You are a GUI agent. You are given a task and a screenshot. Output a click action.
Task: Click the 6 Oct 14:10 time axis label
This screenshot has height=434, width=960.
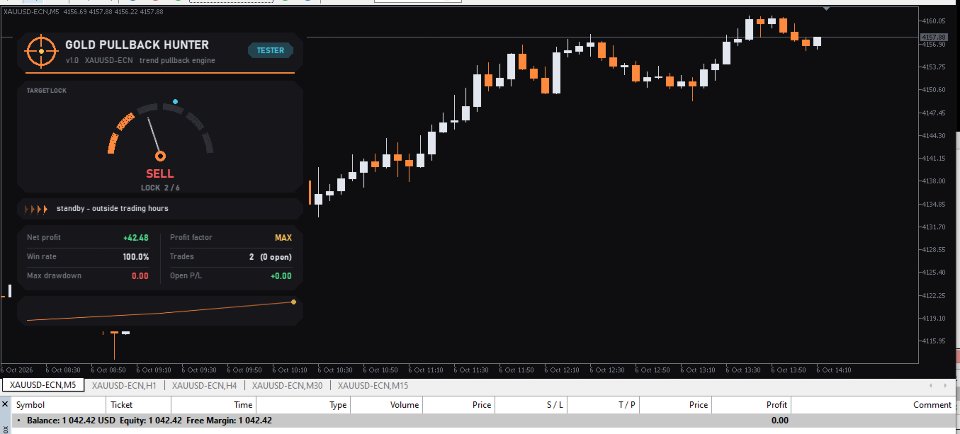(x=835, y=370)
